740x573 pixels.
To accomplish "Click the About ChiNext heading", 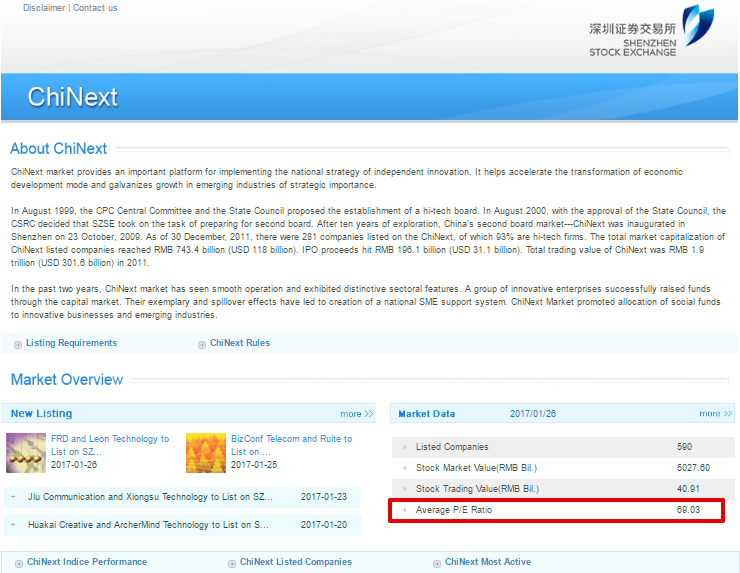I will (x=59, y=148).
